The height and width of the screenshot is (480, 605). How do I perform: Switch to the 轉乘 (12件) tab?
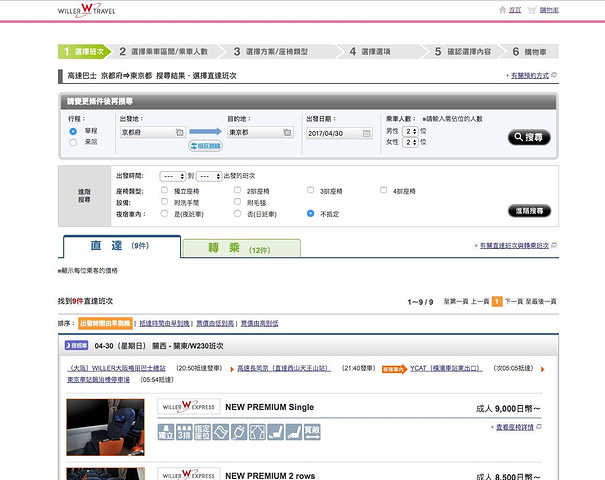click(240, 247)
